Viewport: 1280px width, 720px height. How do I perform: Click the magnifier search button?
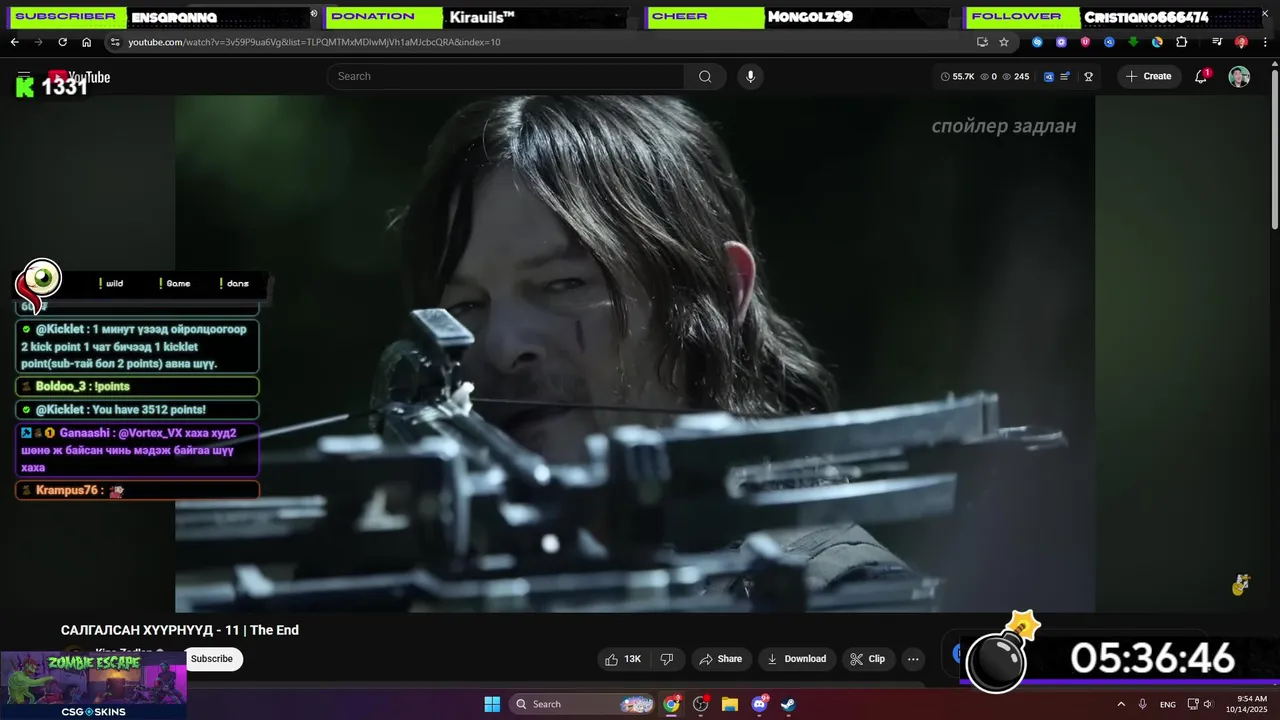(x=705, y=76)
